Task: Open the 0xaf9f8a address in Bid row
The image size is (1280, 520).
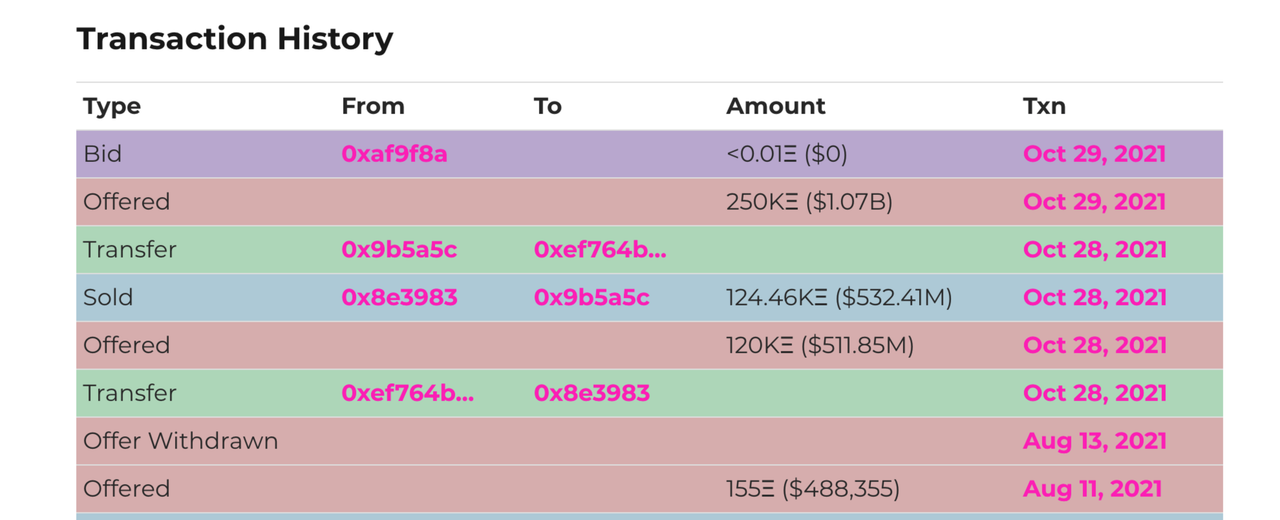Action: [394, 154]
